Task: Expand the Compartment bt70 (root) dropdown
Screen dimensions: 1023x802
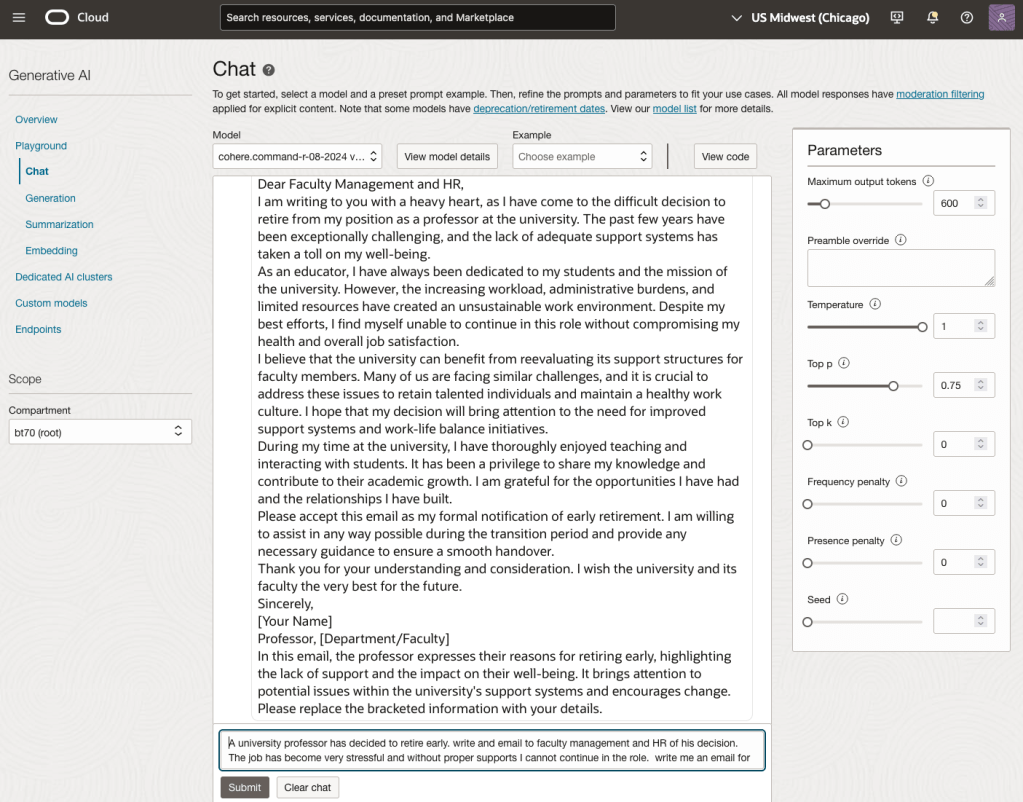Action: tap(99, 431)
